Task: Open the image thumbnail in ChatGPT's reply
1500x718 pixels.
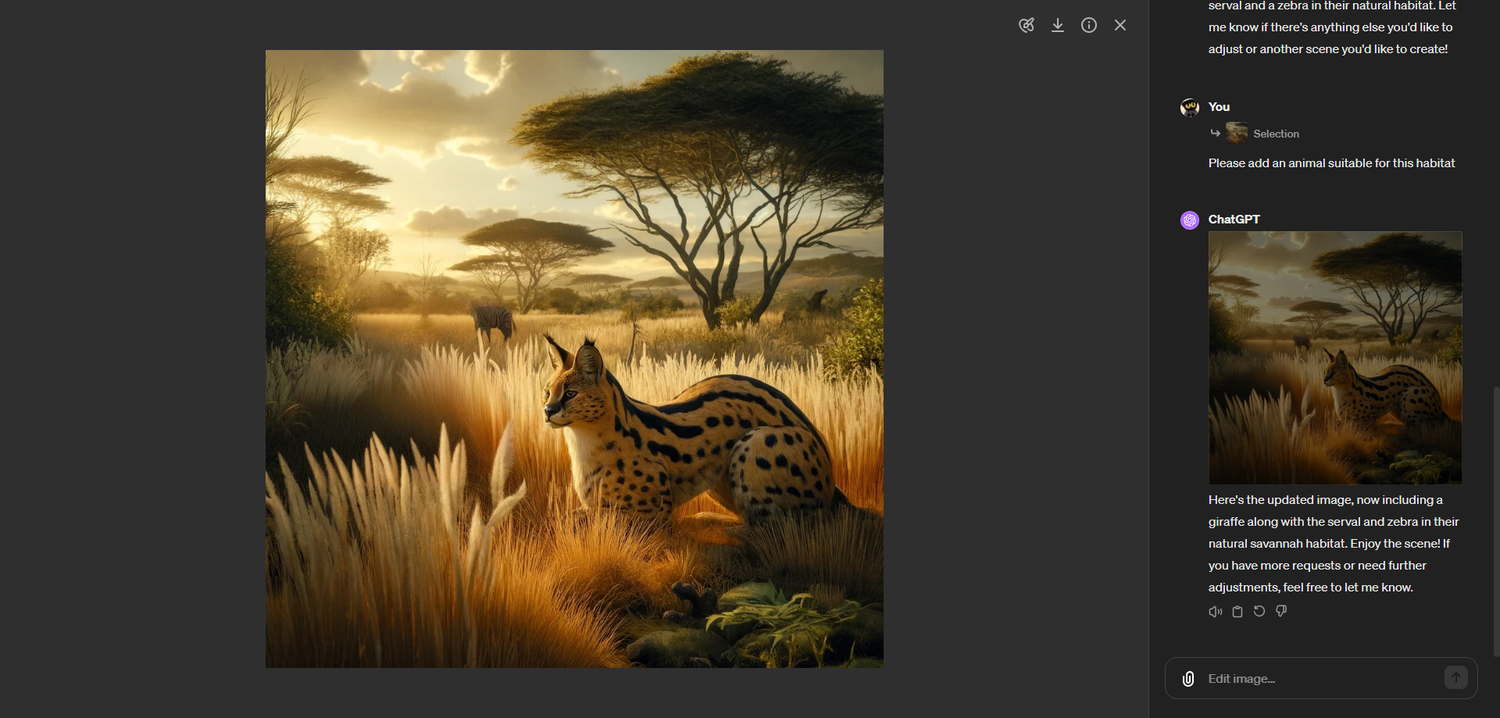Action: 1335,358
